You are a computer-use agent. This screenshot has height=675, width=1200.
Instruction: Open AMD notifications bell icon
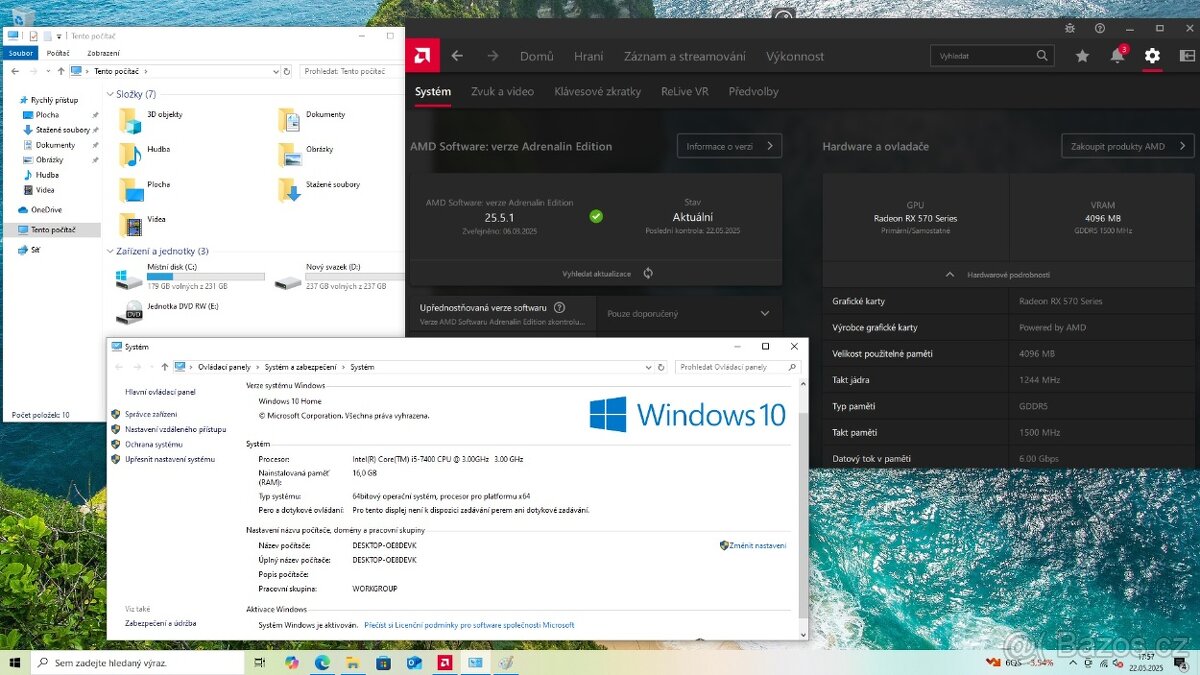tap(1117, 56)
